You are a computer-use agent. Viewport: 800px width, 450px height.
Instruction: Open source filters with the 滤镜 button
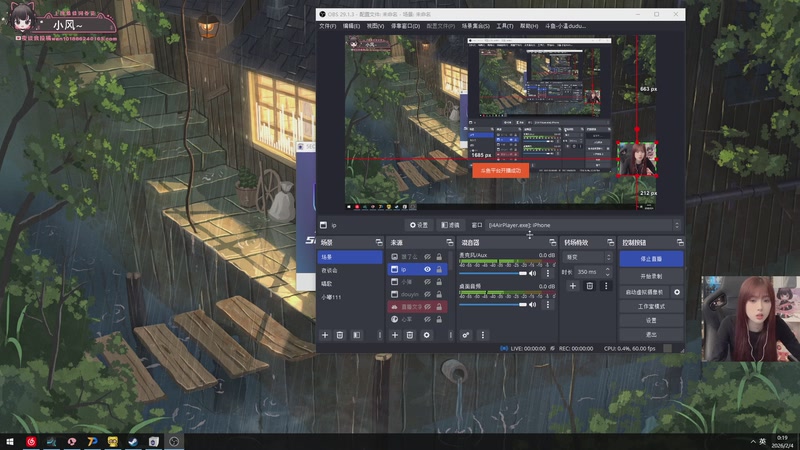click(450, 225)
